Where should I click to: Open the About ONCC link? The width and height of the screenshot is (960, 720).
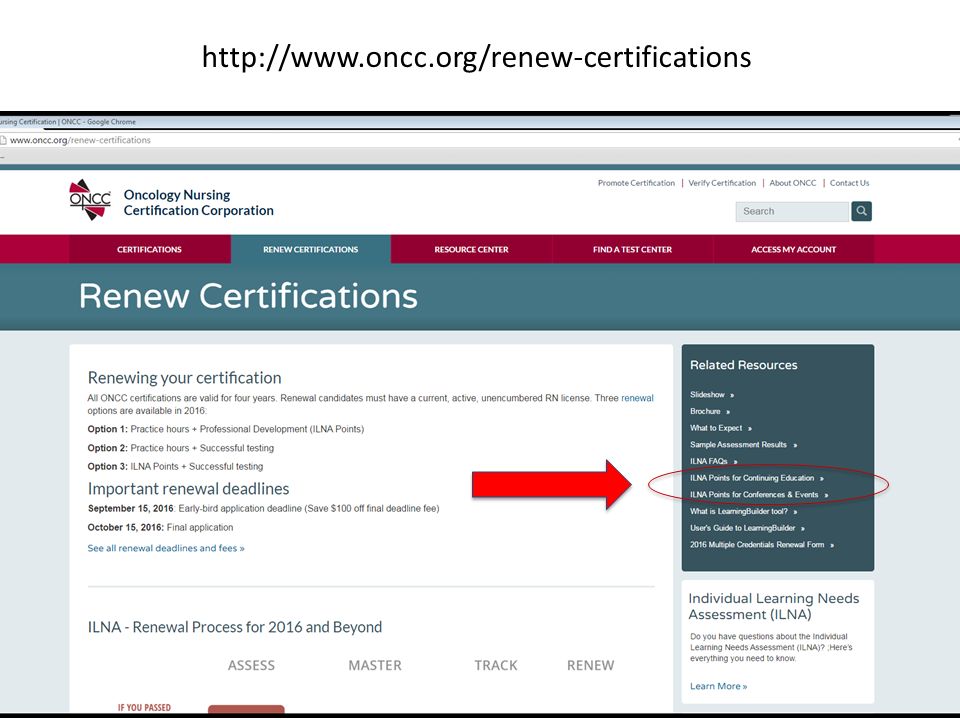click(x=793, y=183)
